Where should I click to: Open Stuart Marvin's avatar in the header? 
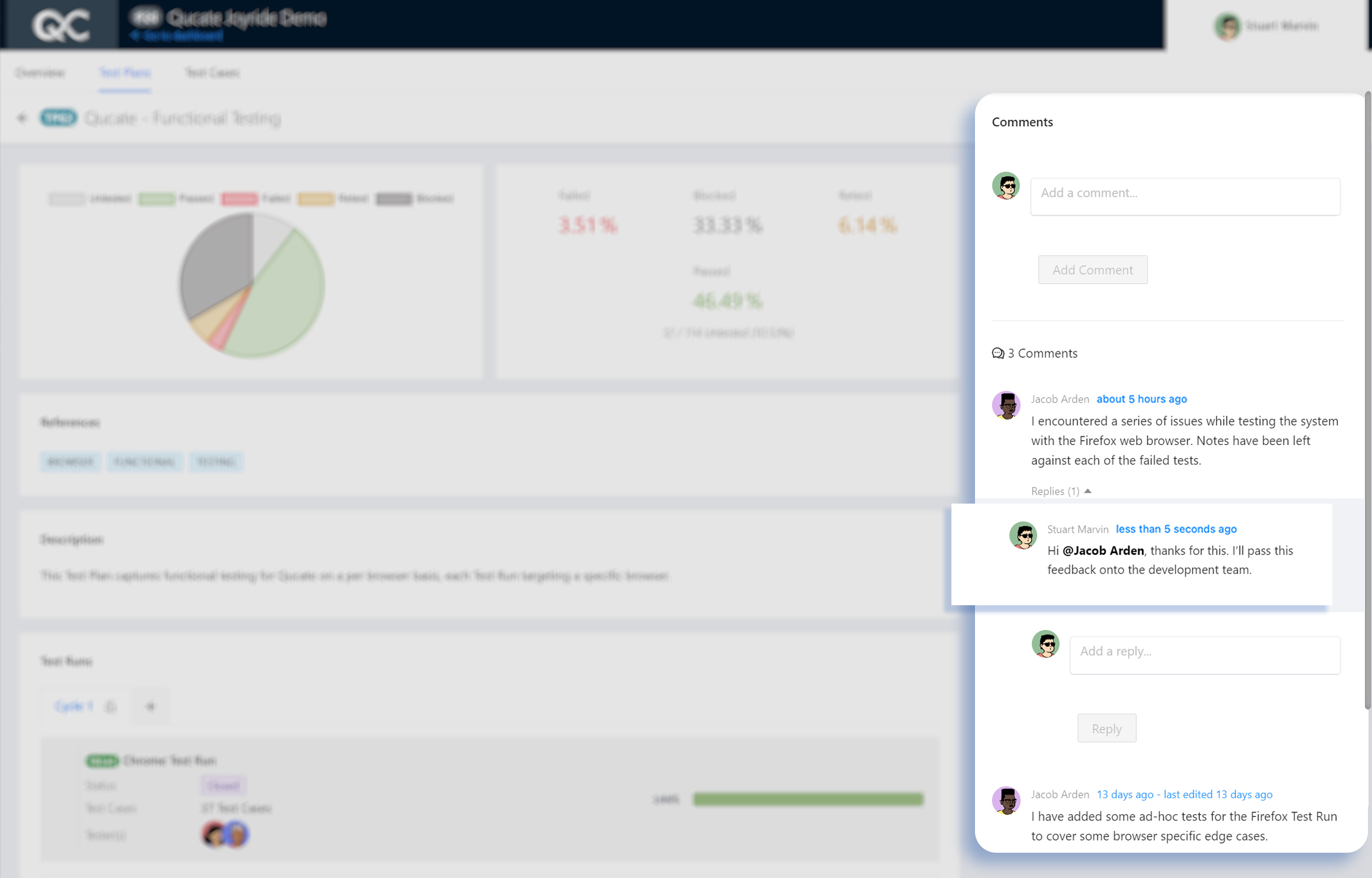click(1228, 25)
